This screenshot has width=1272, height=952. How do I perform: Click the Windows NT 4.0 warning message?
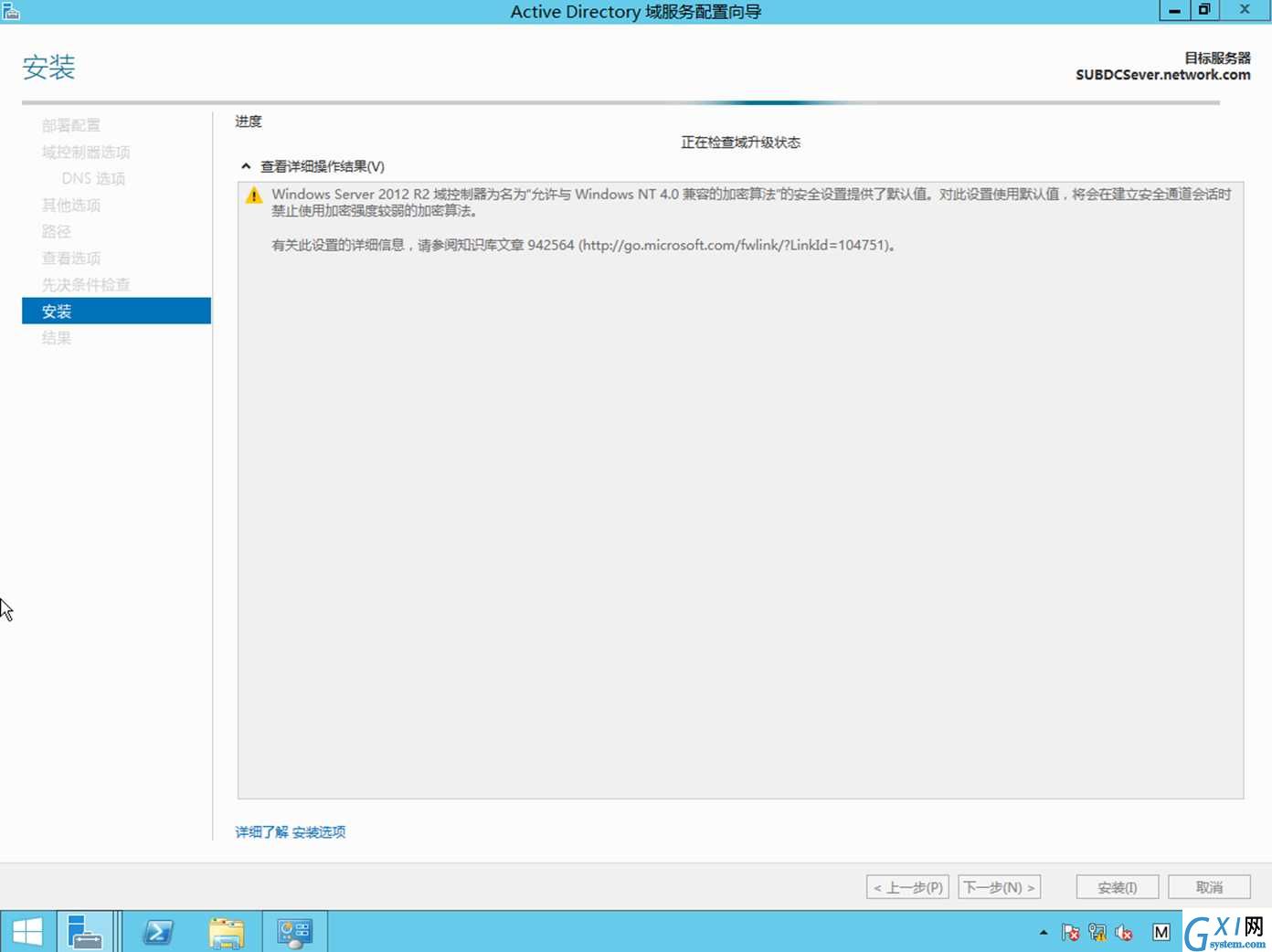tap(751, 202)
